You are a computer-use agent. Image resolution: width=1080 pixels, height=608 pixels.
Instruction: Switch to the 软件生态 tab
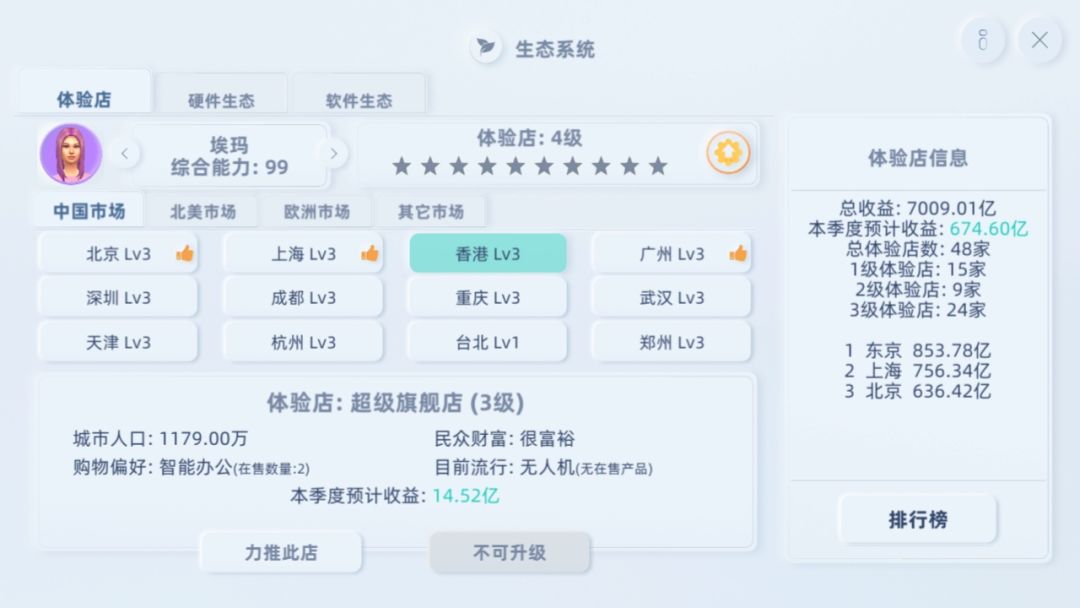(359, 101)
